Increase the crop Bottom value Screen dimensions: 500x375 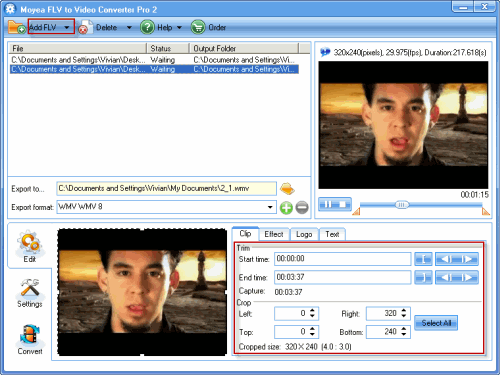click(404, 329)
